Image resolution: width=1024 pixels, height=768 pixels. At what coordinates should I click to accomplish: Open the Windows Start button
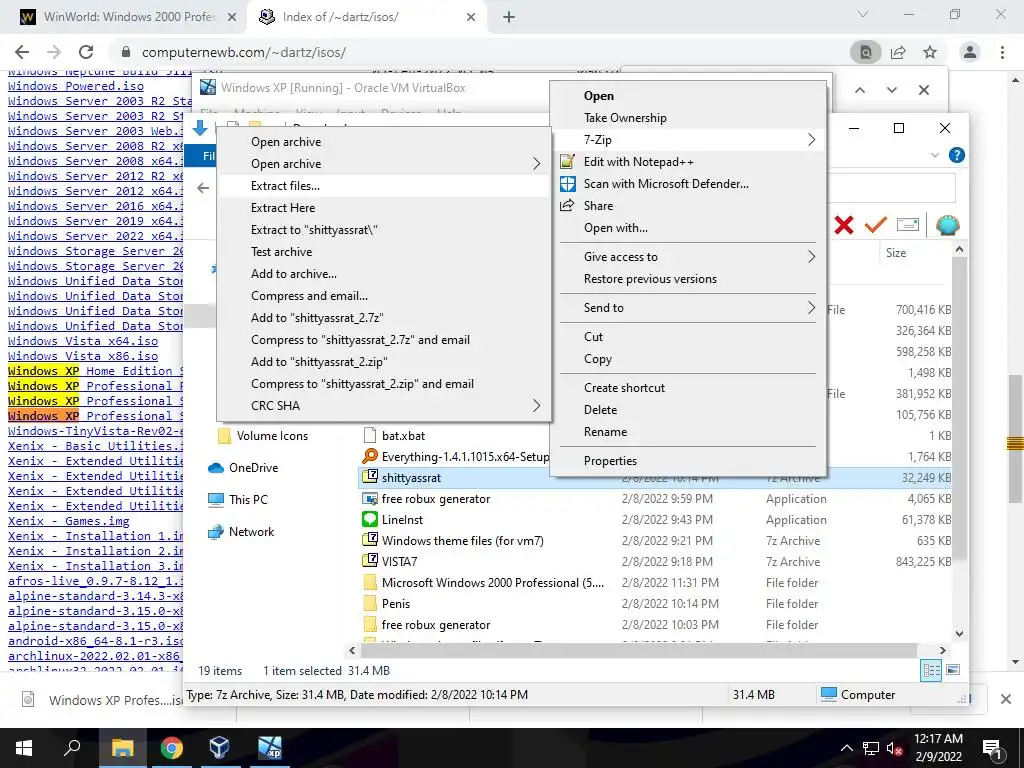pyautogui.click(x=24, y=748)
